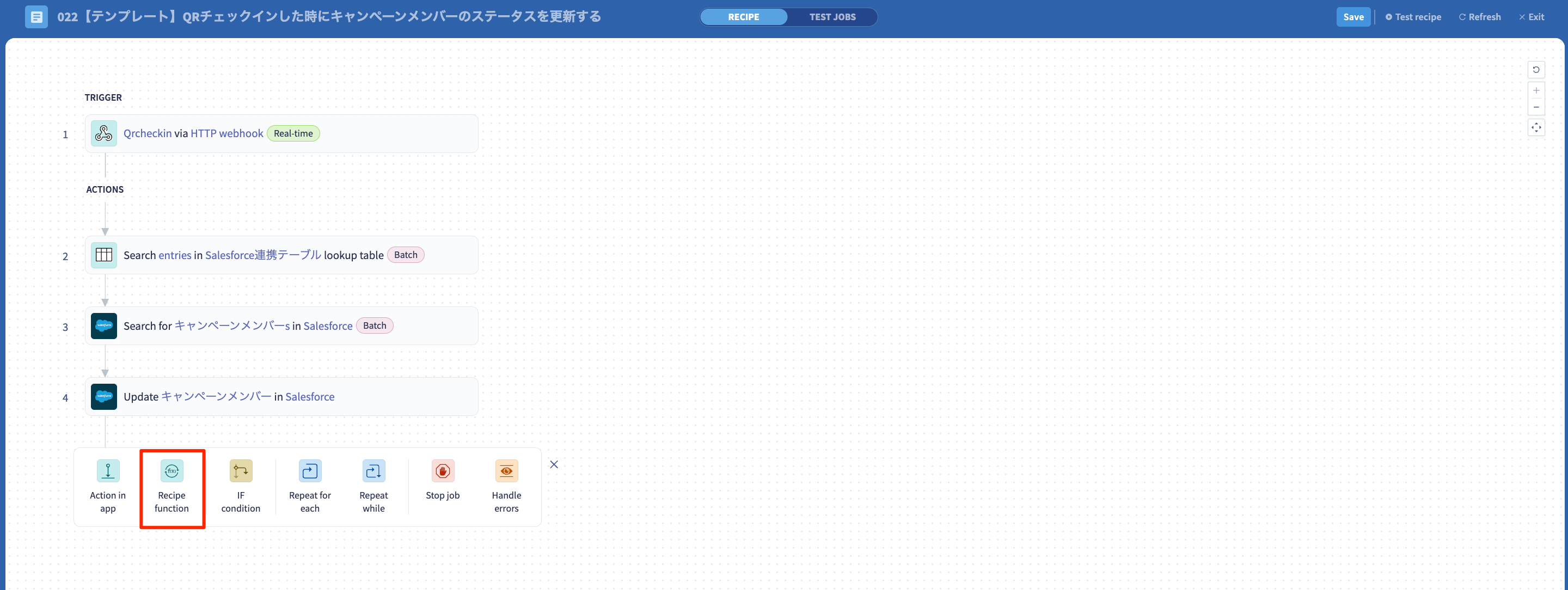This screenshot has height=590, width=1568.
Task: Click the TRIGGER section heading
Action: (x=103, y=97)
